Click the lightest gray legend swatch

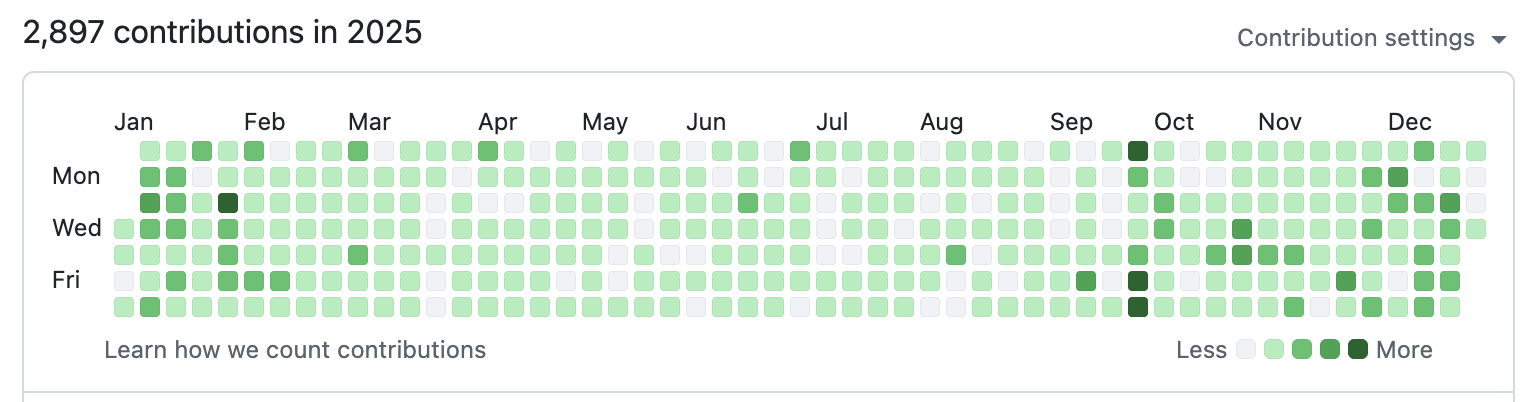pyautogui.click(x=1246, y=350)
